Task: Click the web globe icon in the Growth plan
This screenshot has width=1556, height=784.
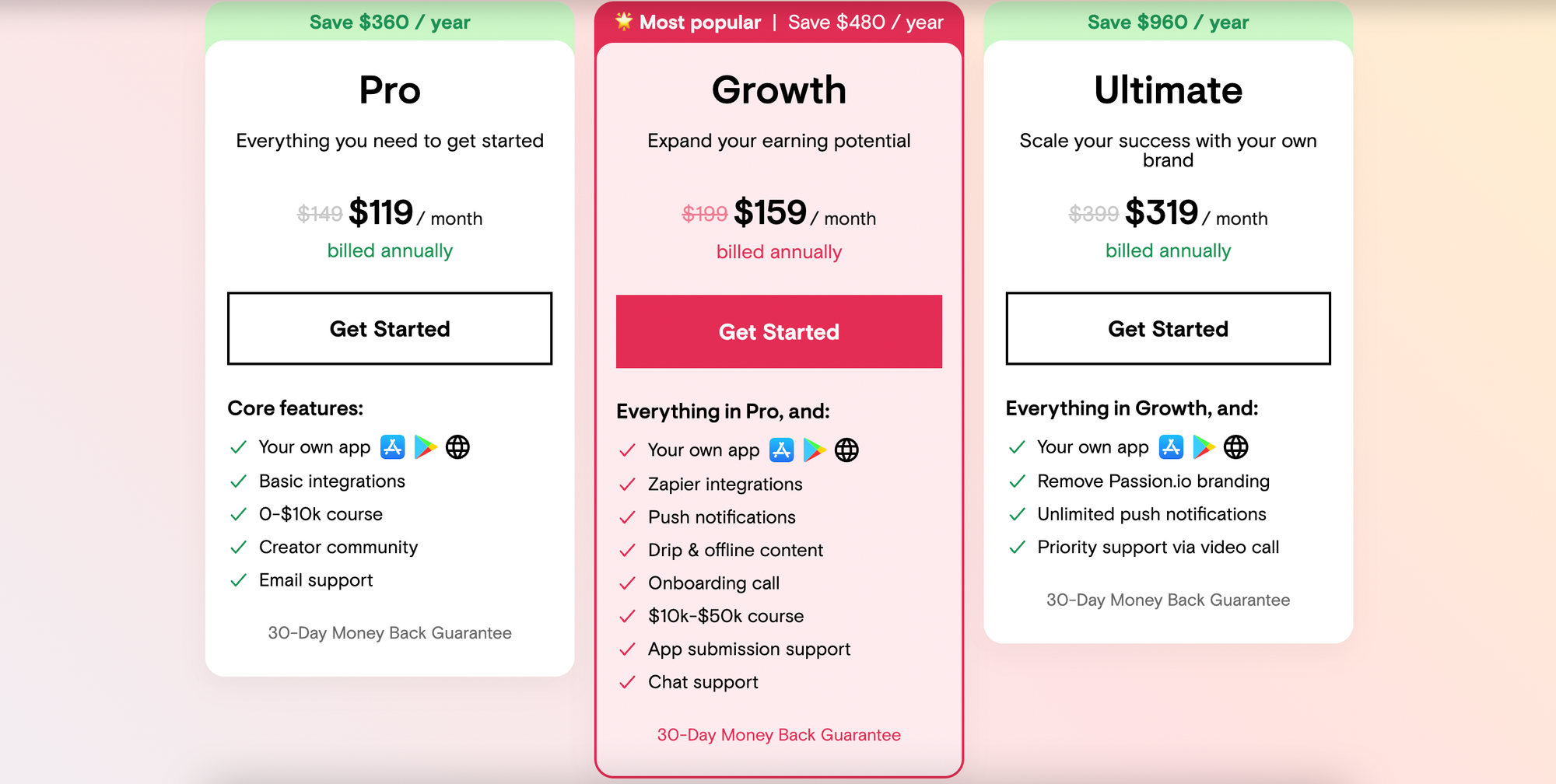Action: pyautogui.click(x=846, y=450)
